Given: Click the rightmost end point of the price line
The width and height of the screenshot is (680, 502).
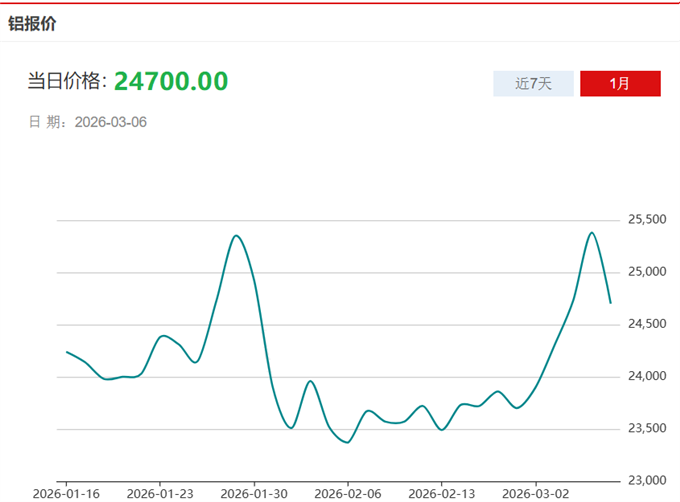Looking at the screenshot, I should [610, 302].
